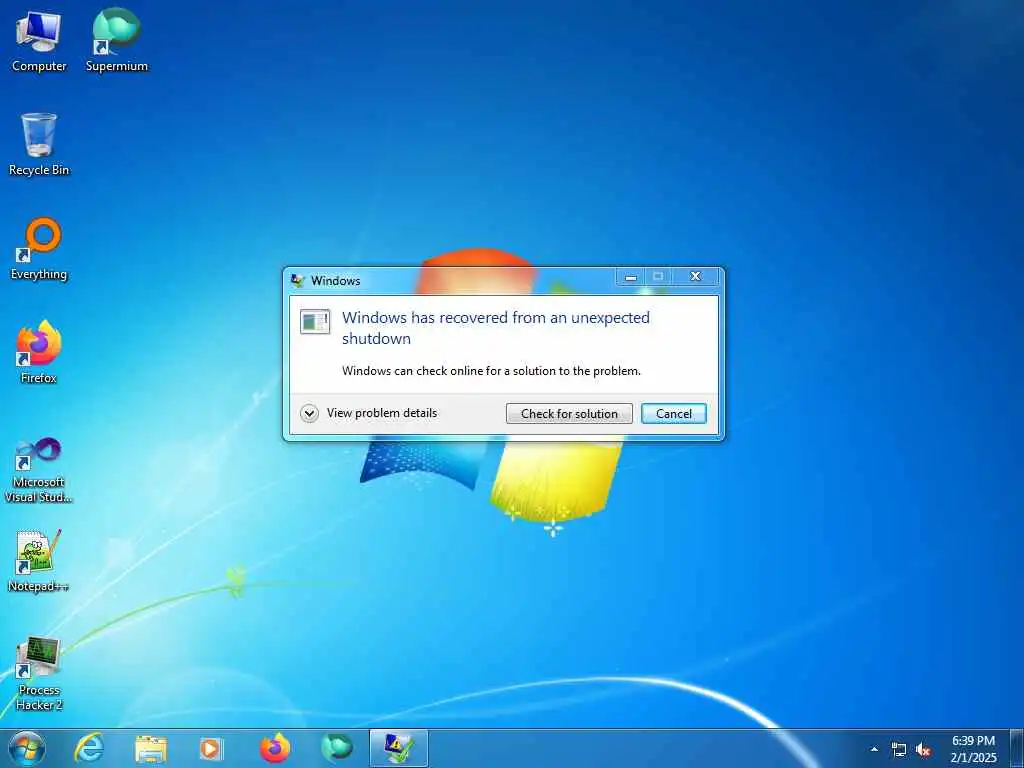The width and height of the screenshot is (1024, 768).
Task: Cancel the unexpected shutdown dialog
Action: [673, 413]
